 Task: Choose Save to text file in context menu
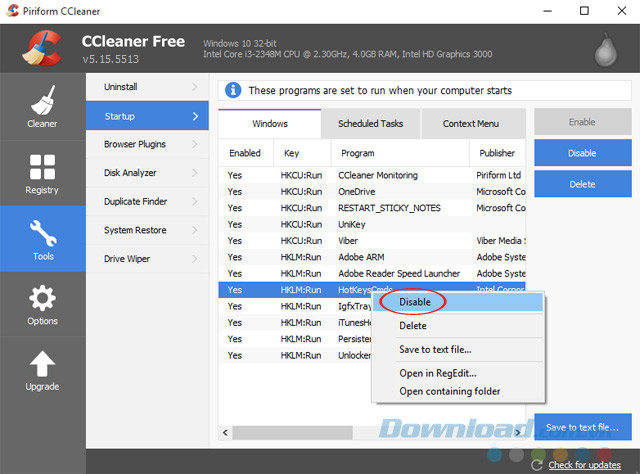[x=458, y=349]
